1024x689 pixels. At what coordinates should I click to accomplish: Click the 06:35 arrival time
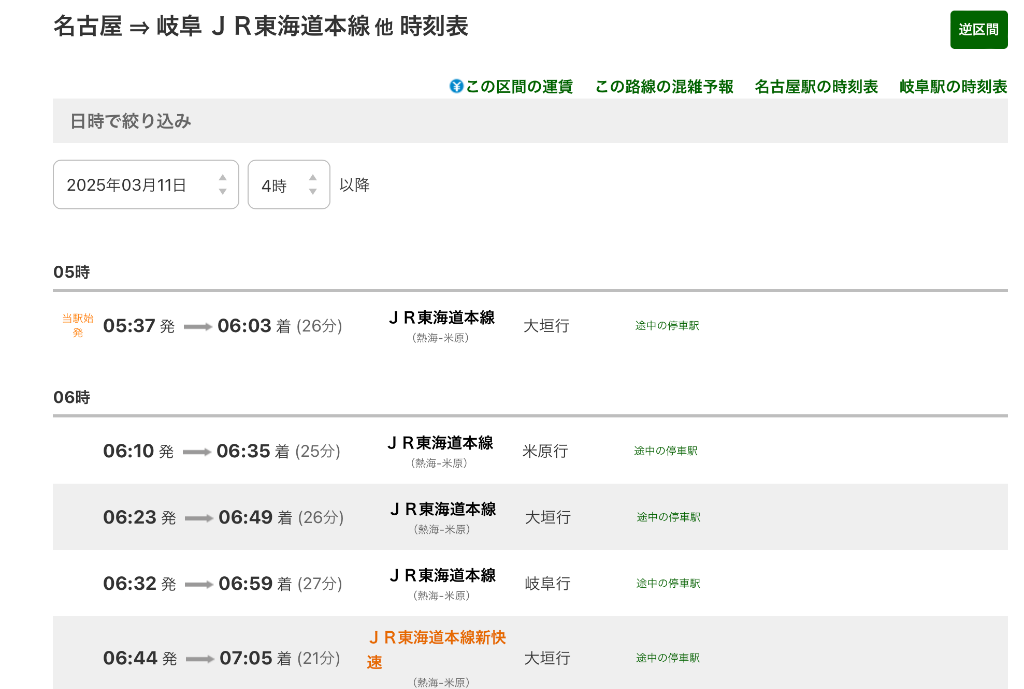click(x=243, y=451)
